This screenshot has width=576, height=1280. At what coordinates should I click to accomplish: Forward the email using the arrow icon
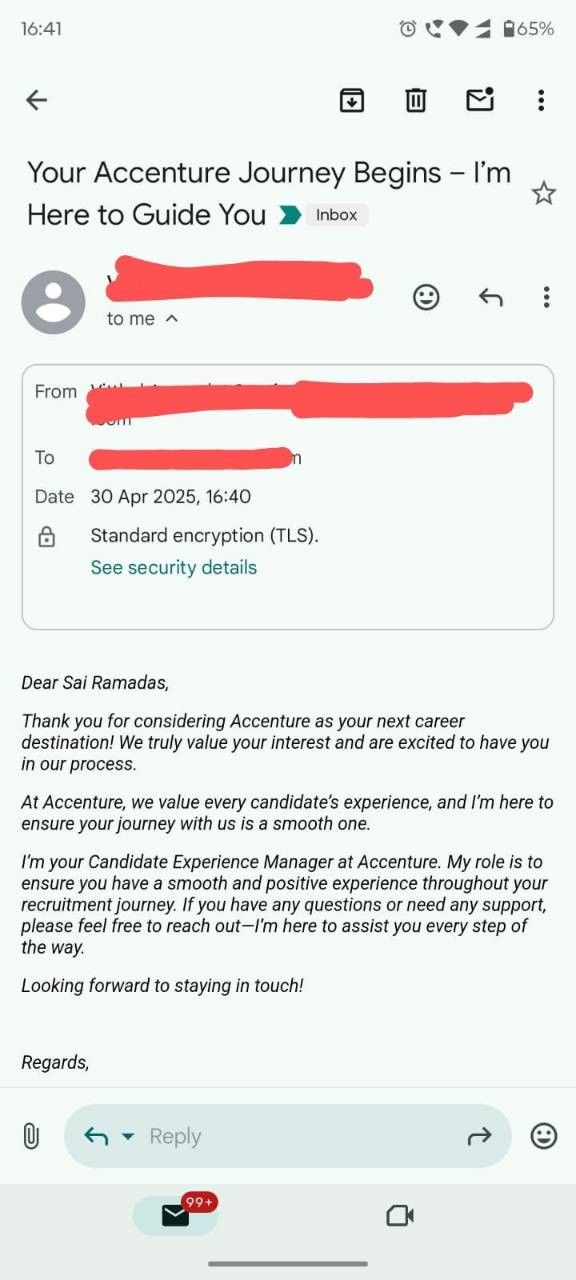[x=479, y=1136]
